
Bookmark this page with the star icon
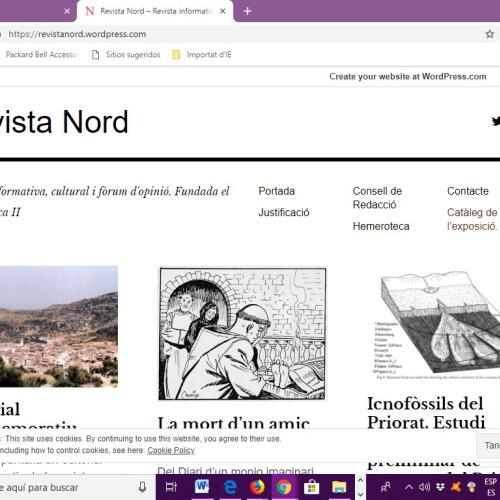[489, 34]
